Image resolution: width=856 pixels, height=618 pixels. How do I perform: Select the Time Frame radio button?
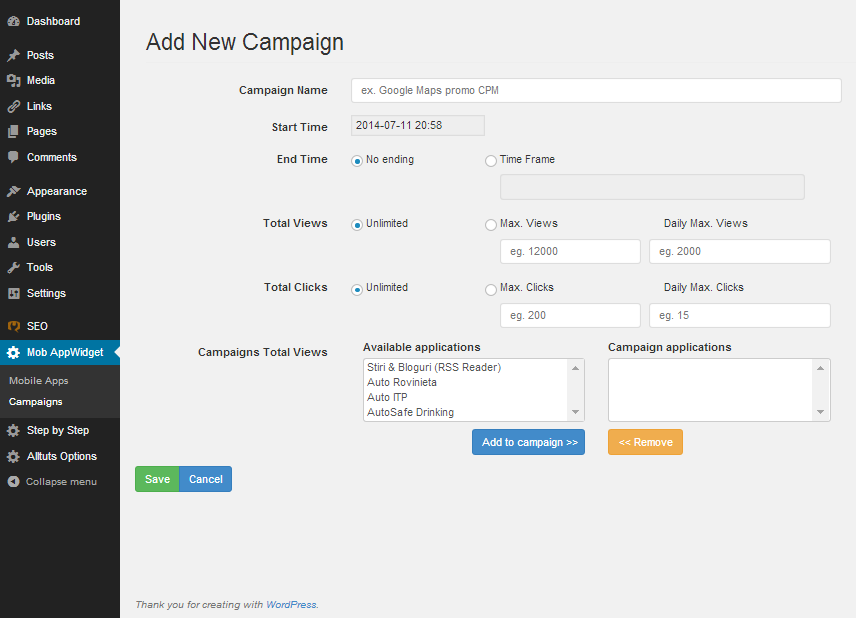click(491, 161)
